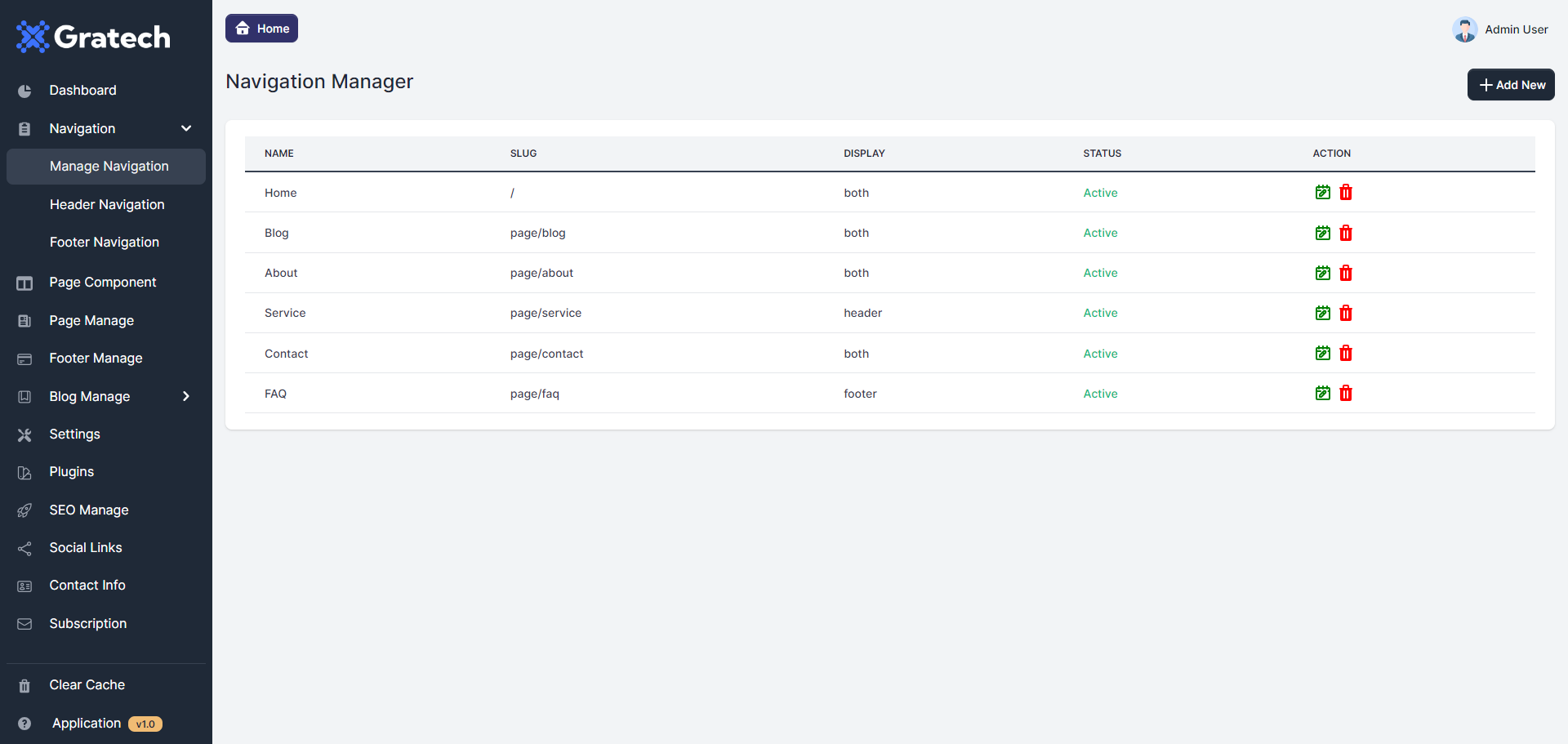Open Header Navigation submenu item

(107, 204)
